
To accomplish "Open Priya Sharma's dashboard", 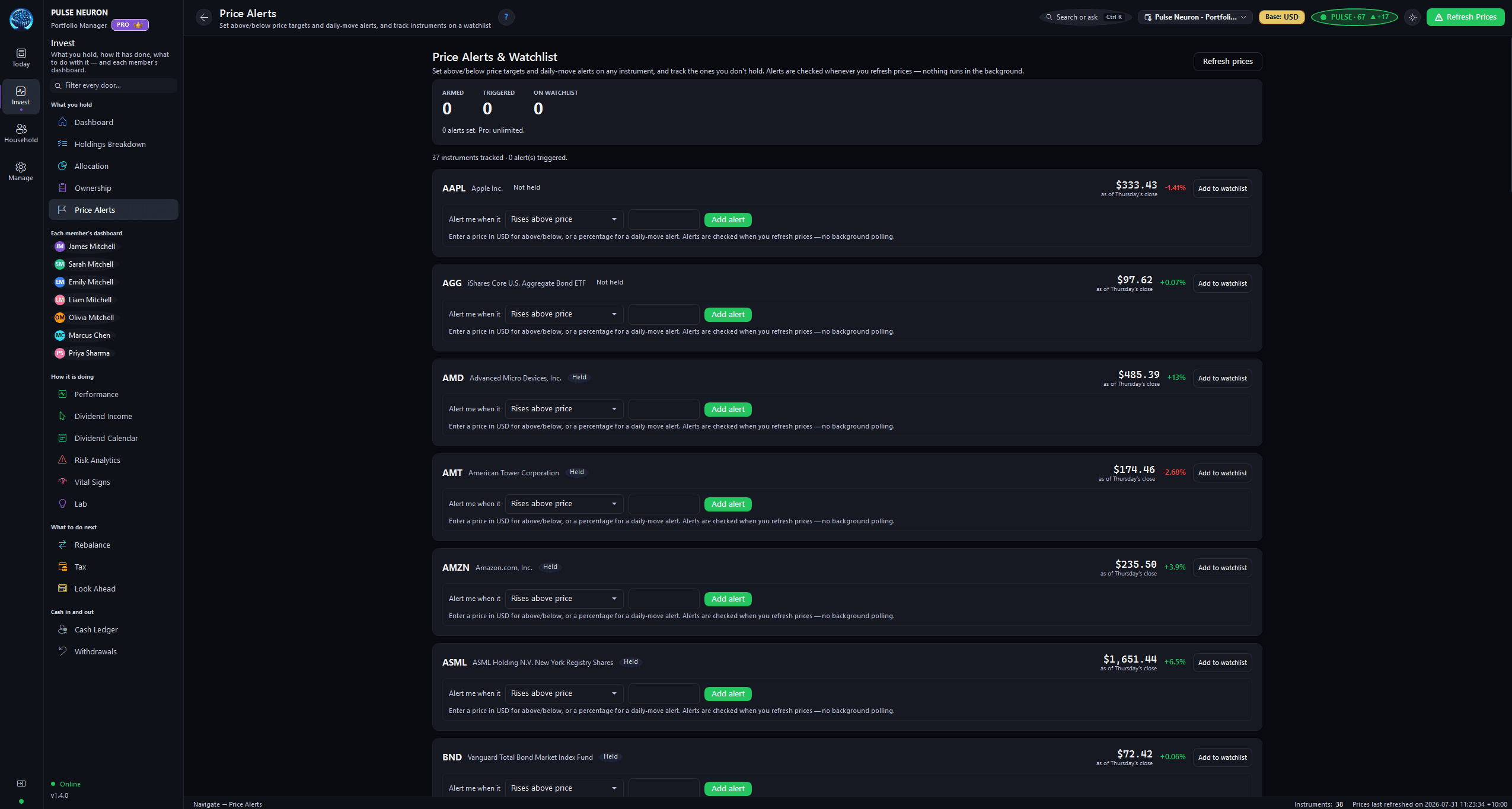I will [83, 353].
